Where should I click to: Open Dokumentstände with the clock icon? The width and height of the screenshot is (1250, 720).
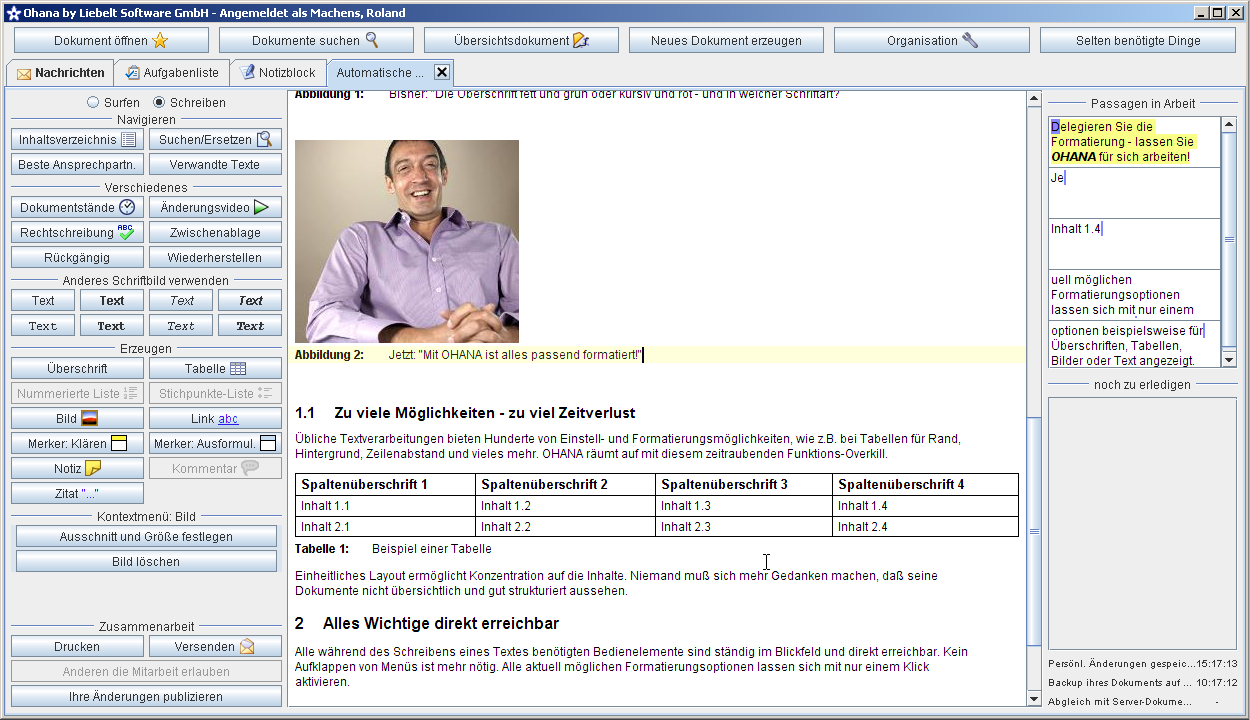click(x=77, y=208)
